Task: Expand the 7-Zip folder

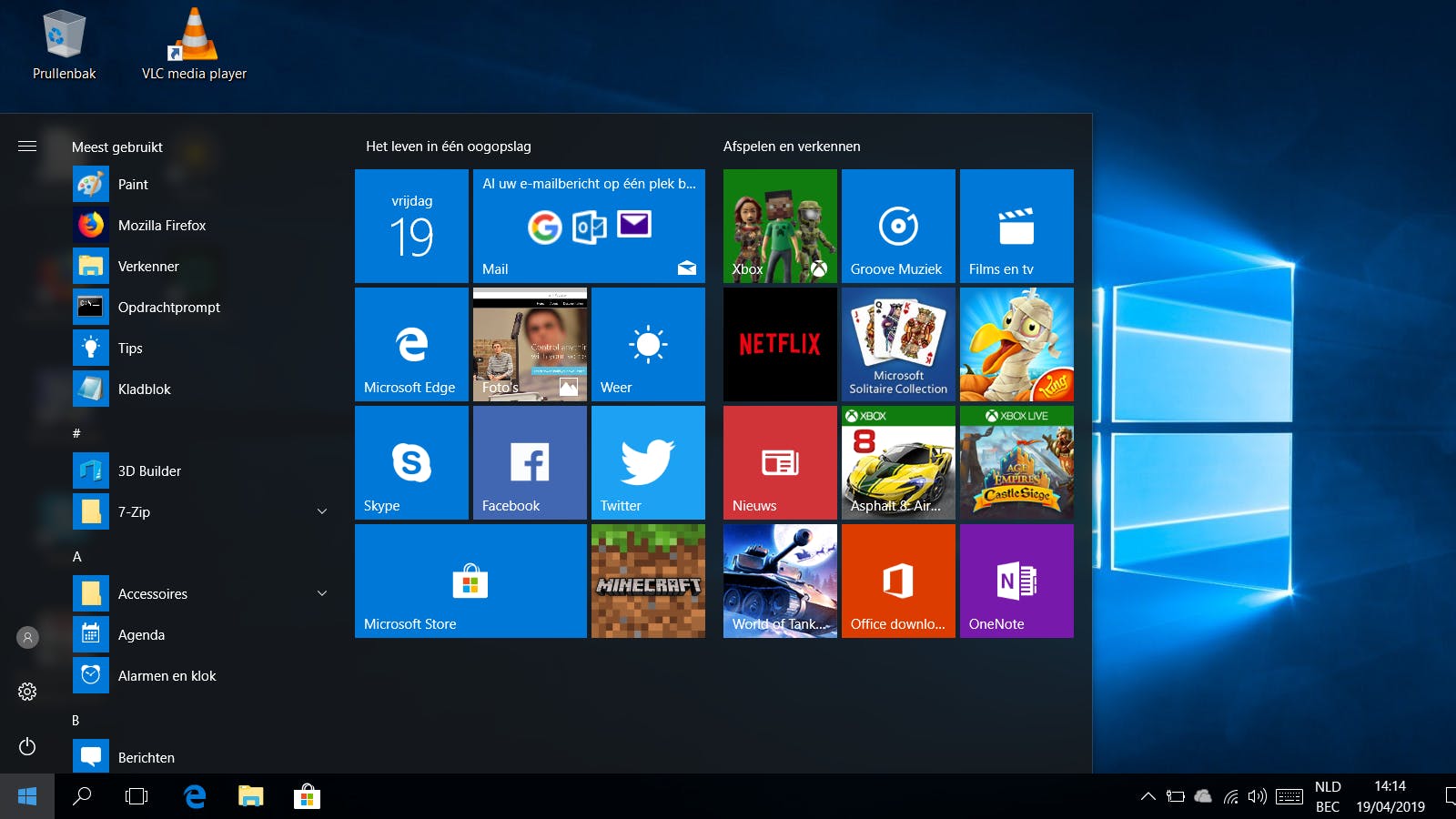Action: pos(322,511)
